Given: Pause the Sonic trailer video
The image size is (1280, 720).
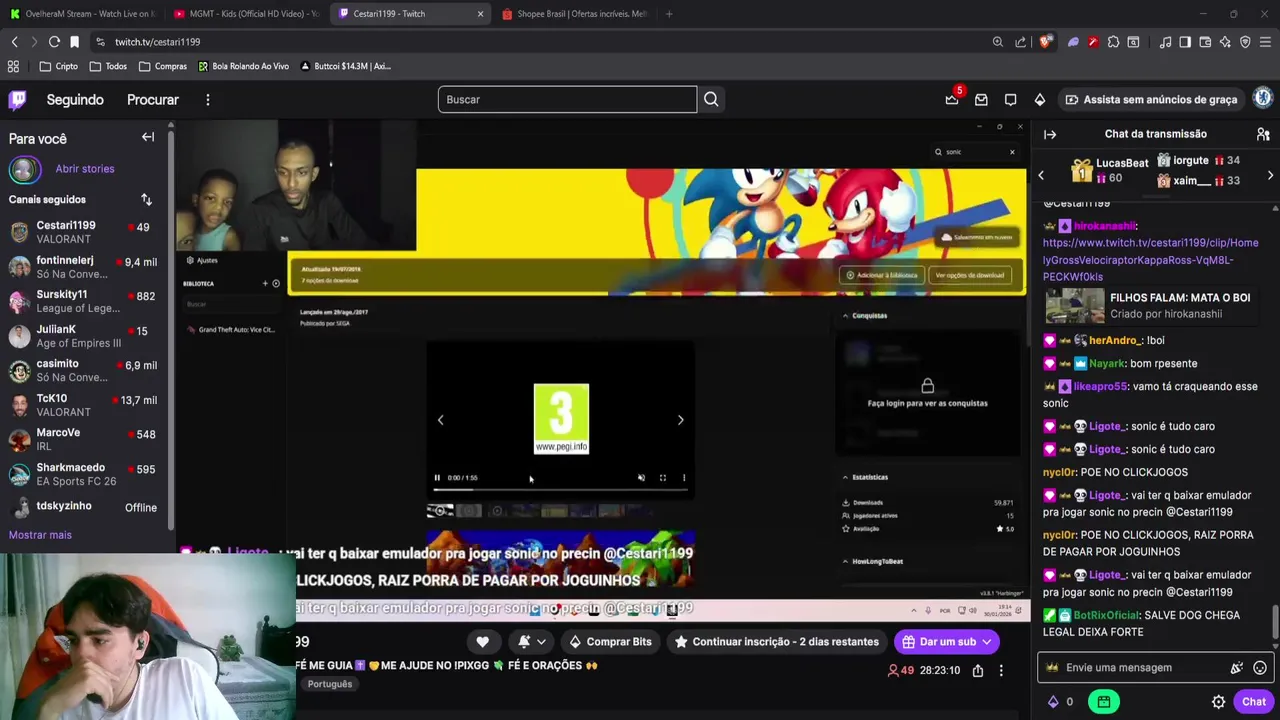Looking at the screenshot, I should click(437, 478).
